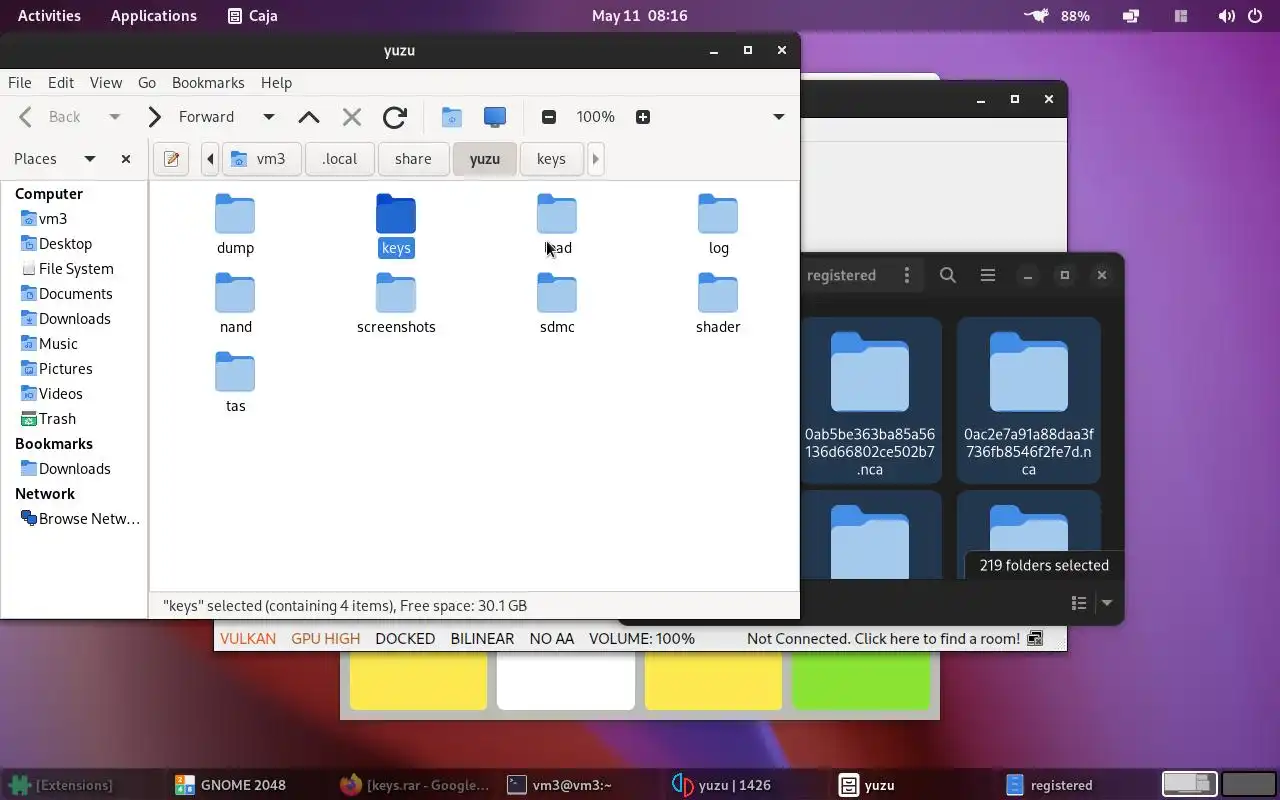The width and height of the screenshot is (1280, 800).
Task: Toggle DOCKED mode in yuzu status bar
Action: pos(405,639)
